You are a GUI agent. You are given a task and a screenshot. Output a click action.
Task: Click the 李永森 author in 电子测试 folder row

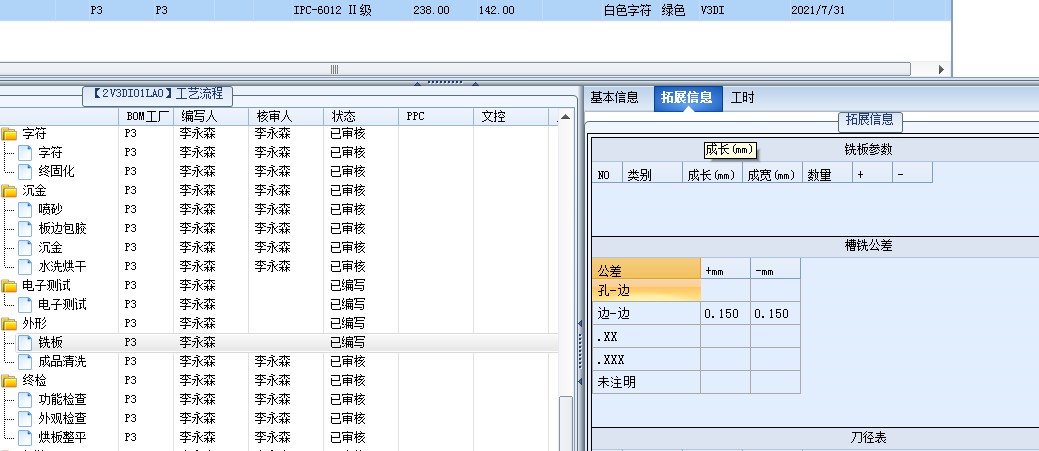197,285
